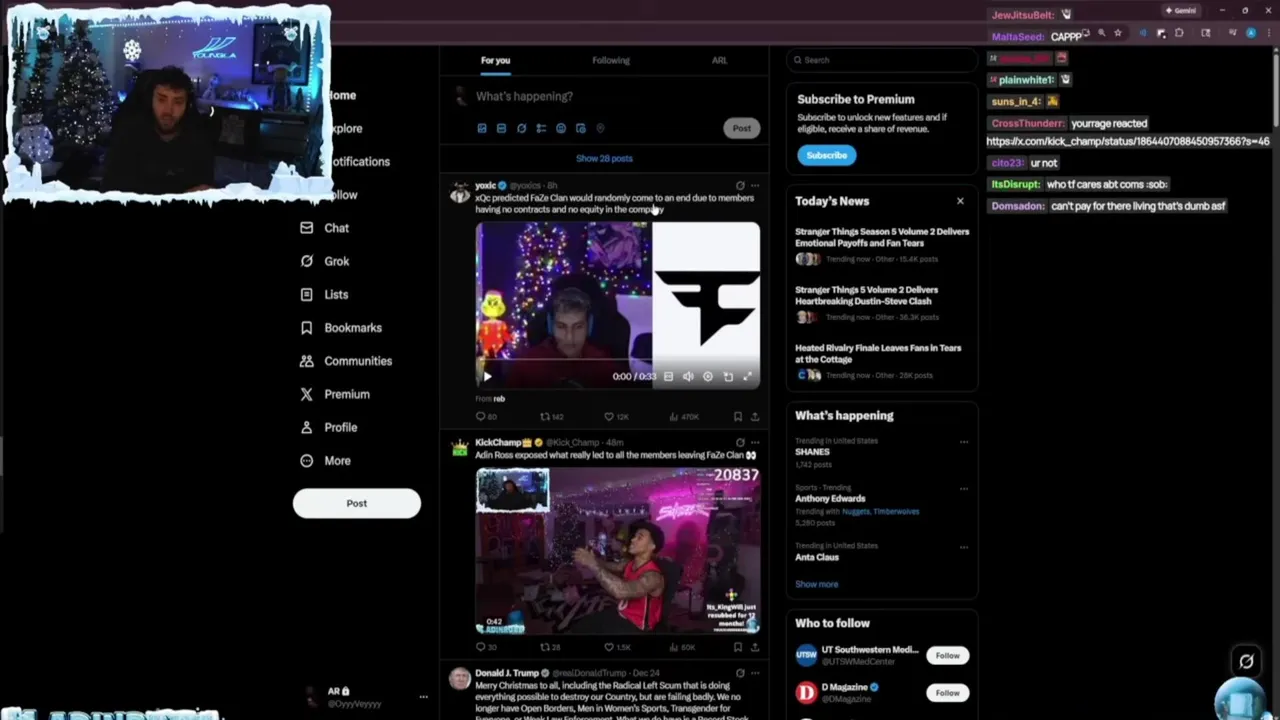Toggle captions on yoxic's video

point(668,377)
